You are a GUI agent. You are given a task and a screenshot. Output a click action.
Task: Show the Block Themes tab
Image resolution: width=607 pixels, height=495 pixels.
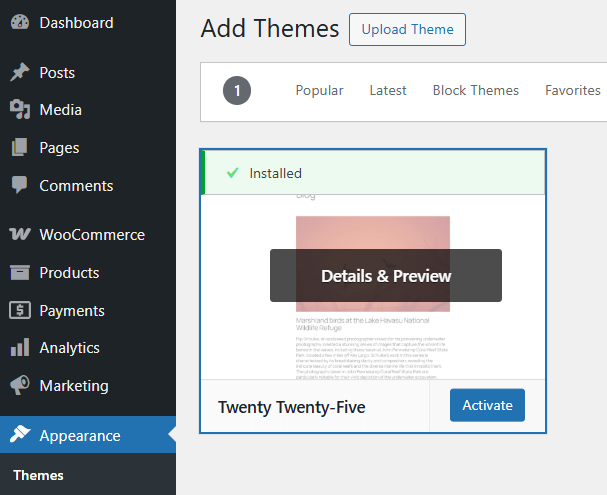(x=475, y=91)
